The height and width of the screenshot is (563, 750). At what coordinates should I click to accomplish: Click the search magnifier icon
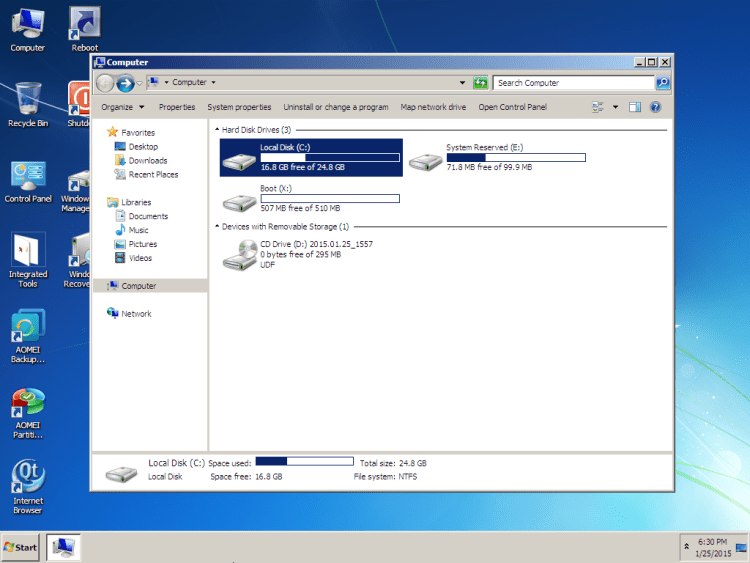click(x=662, y=83)
